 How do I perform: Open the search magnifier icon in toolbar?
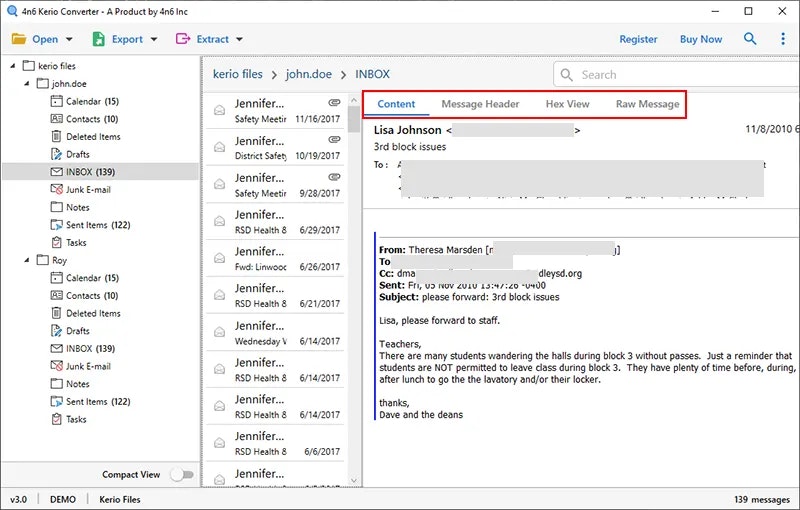tap(749, 39)
